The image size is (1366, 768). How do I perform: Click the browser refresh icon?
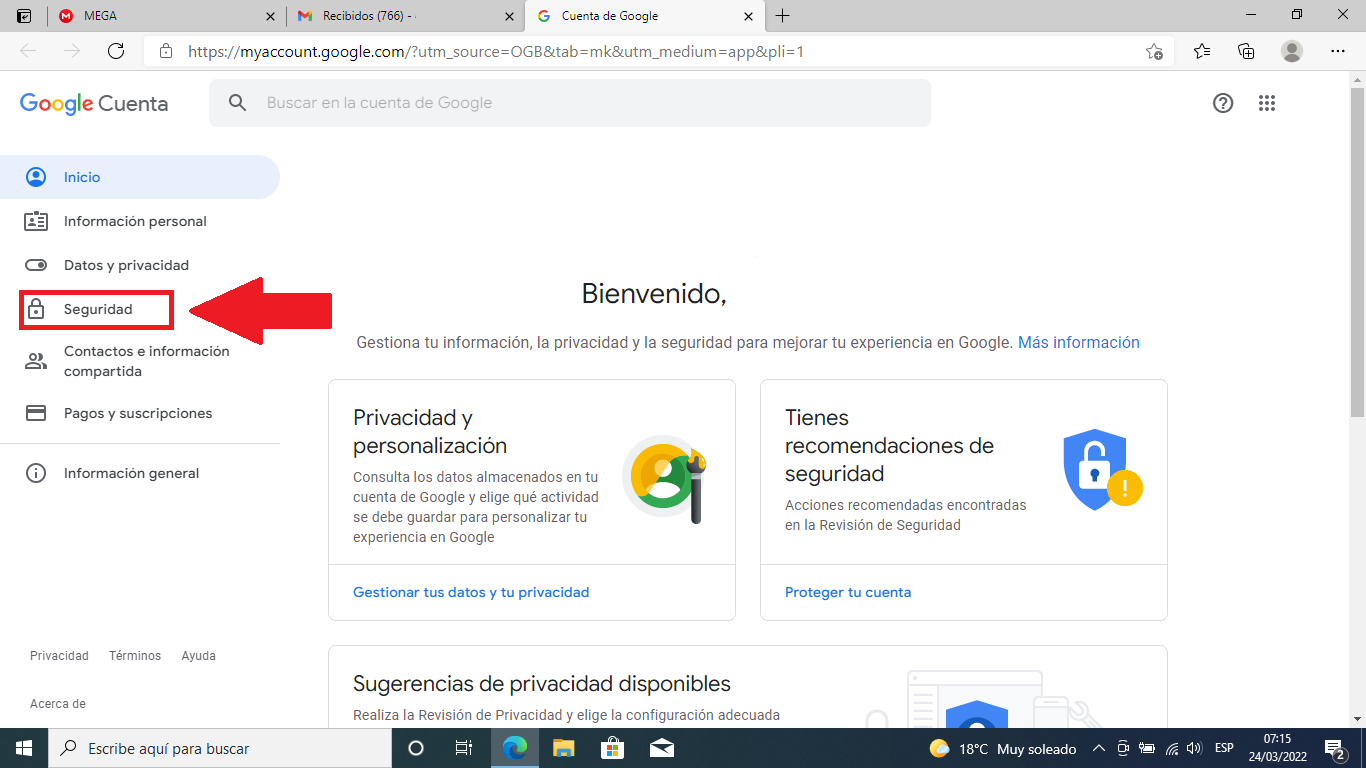point(116,51)
